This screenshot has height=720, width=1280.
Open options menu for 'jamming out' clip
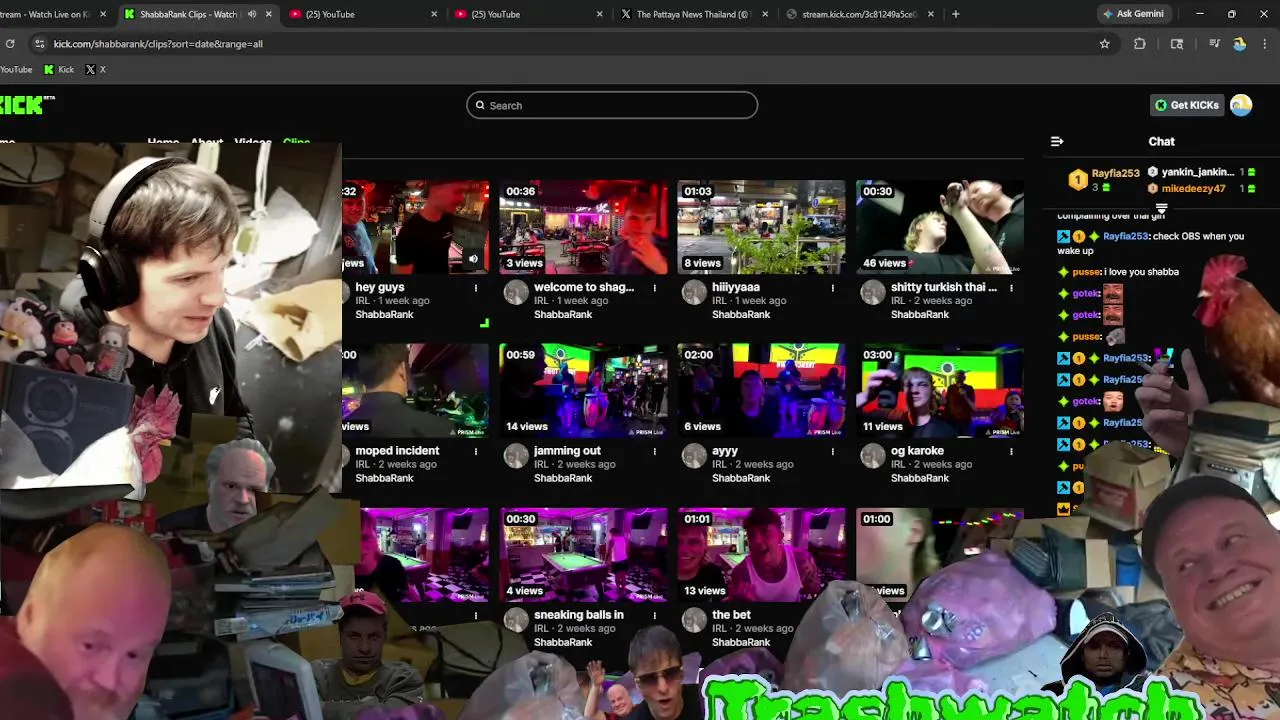[x=655, y=452]
